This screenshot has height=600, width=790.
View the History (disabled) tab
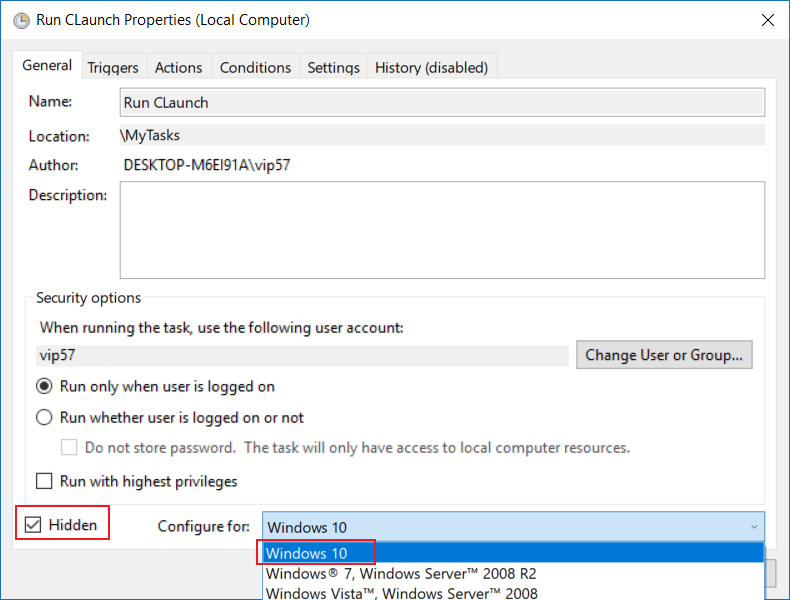pyautogui.click(x=431, y=67)
